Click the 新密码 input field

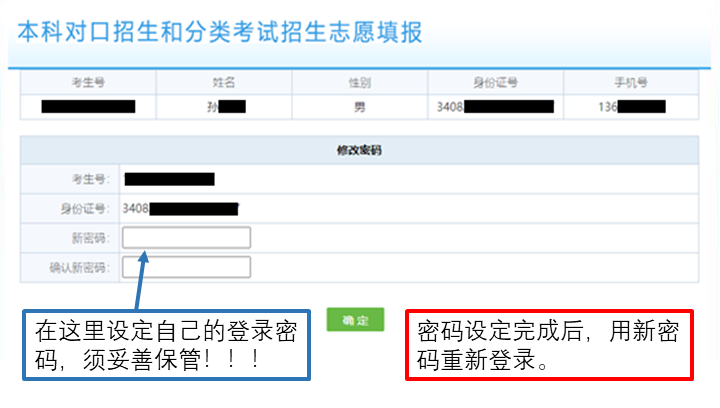[x=186, y=238]
